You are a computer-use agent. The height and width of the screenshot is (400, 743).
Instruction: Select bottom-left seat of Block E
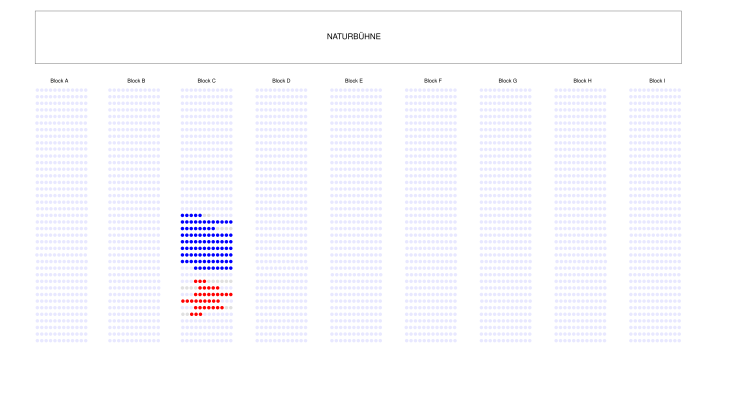point(333,340)
